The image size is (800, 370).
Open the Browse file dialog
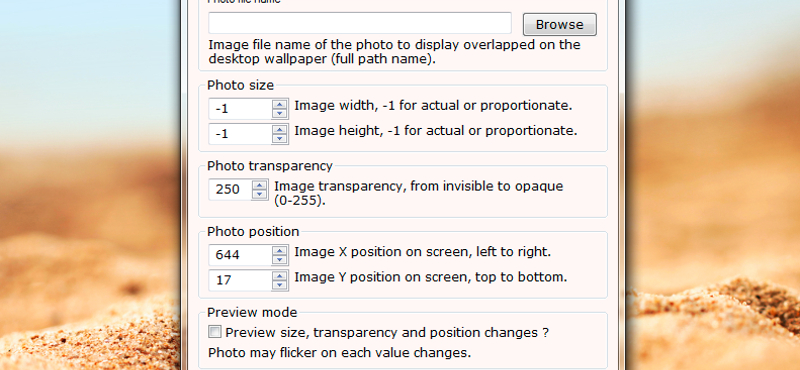560,24
